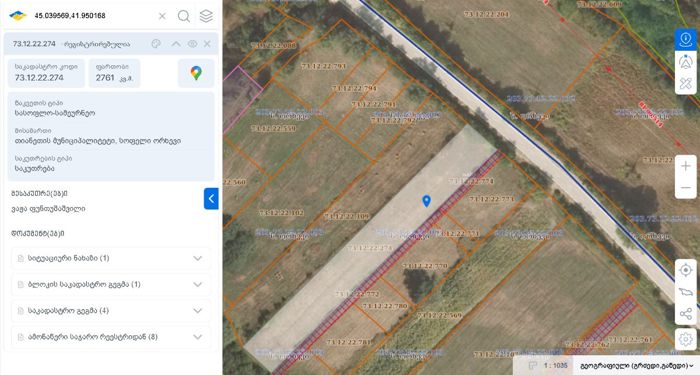700x375 pixels.
Task: Click parcel label 73.12.22.794 on map
Action: tap(354, 88)
